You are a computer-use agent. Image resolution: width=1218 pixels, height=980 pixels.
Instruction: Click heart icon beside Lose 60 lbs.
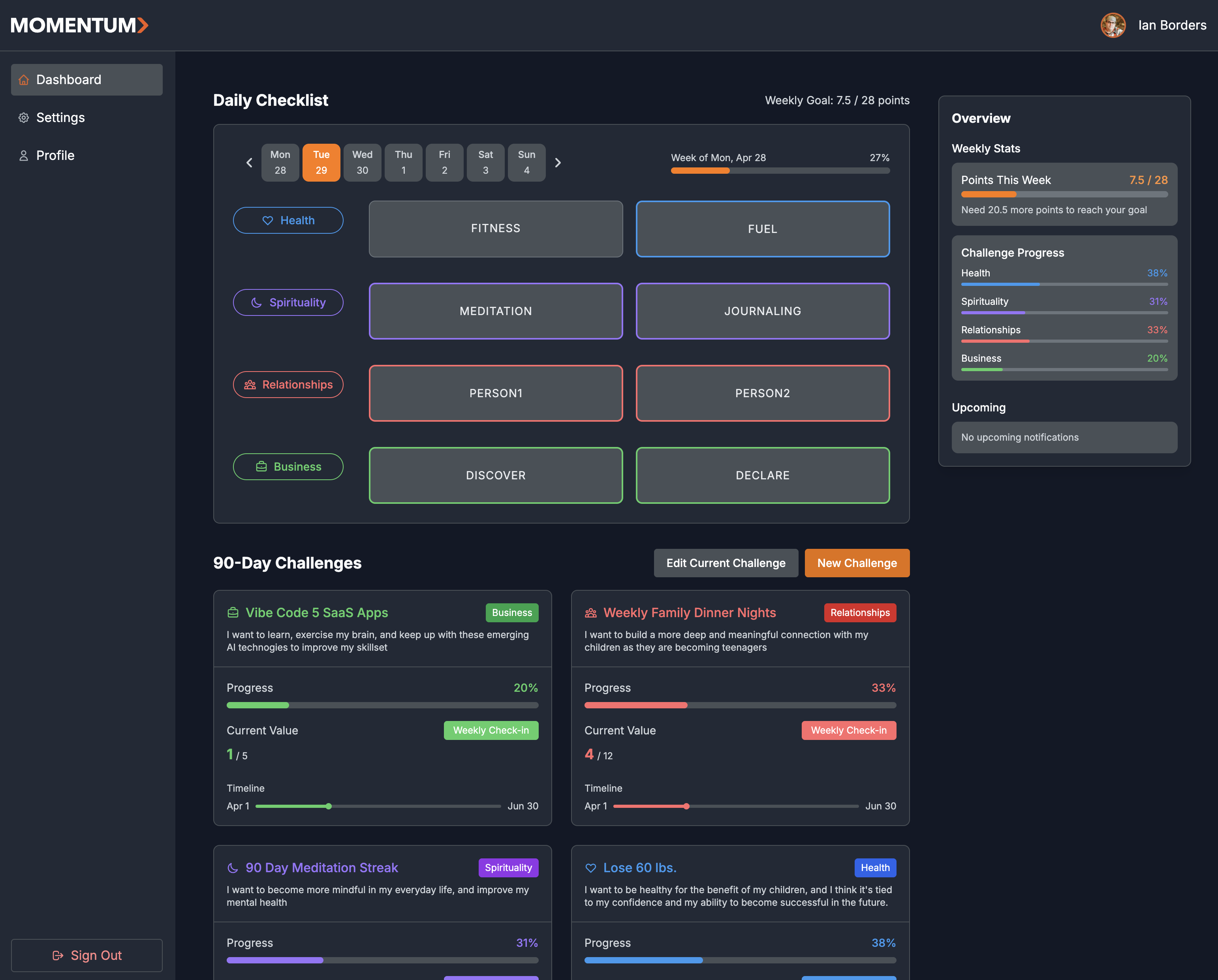click(591, 867)
